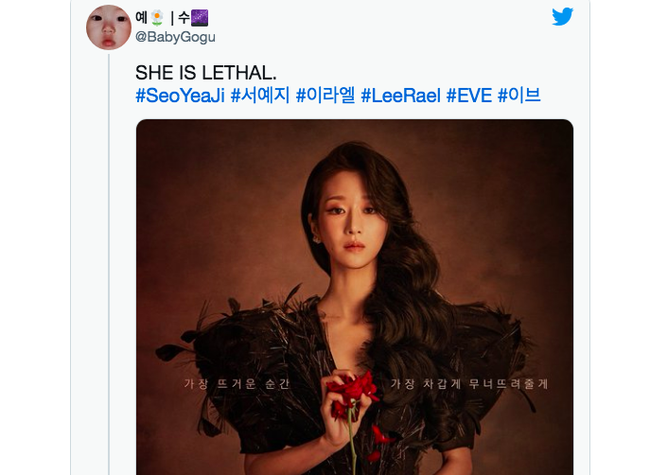Select the #EVE hashtag

[469, 95]
